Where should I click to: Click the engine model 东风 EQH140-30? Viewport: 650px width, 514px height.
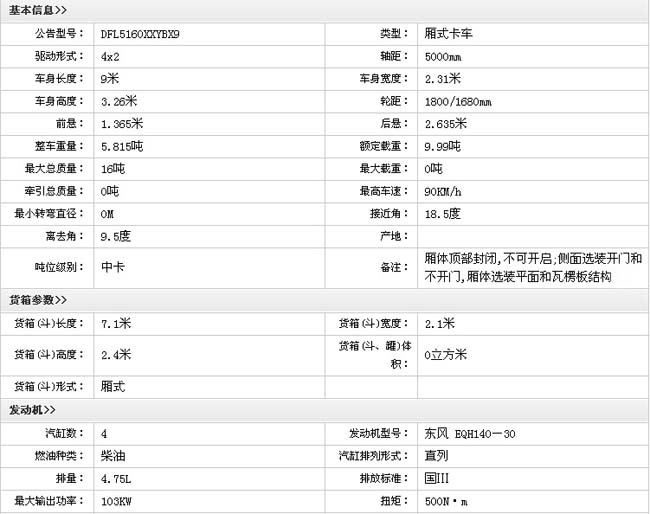(x=470, y=434)
